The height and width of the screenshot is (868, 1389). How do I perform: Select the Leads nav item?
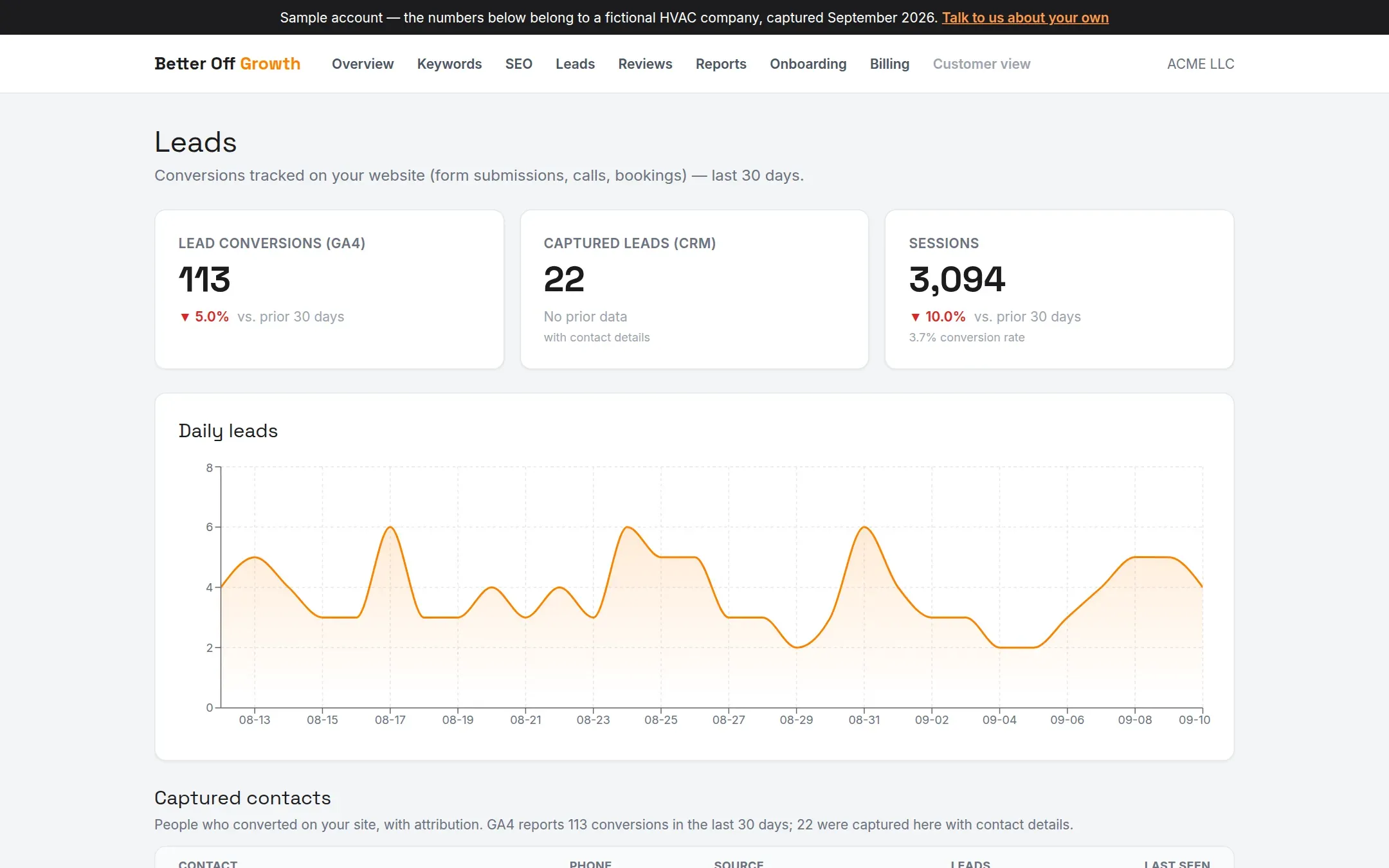coord(576,64)
